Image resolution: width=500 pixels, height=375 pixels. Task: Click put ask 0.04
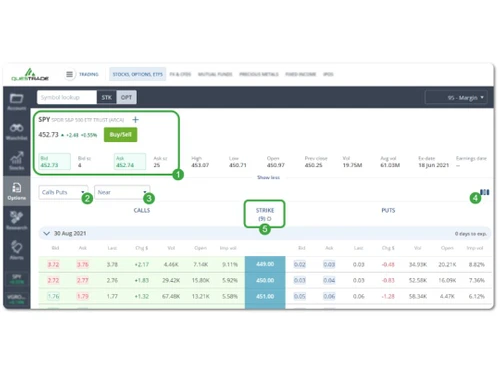(329, 281)
